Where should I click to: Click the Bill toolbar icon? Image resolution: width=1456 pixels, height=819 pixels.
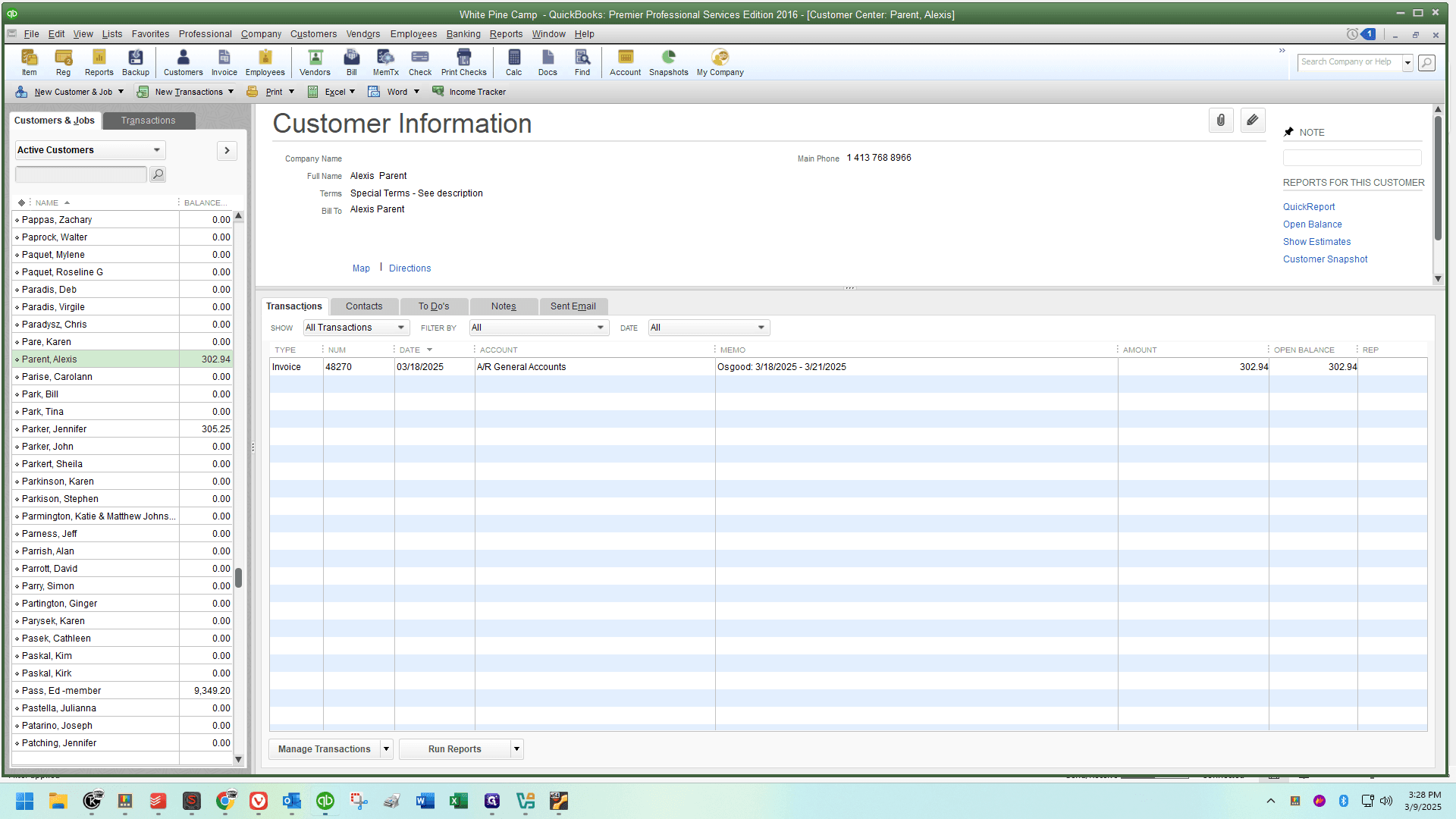coord(351,62)
